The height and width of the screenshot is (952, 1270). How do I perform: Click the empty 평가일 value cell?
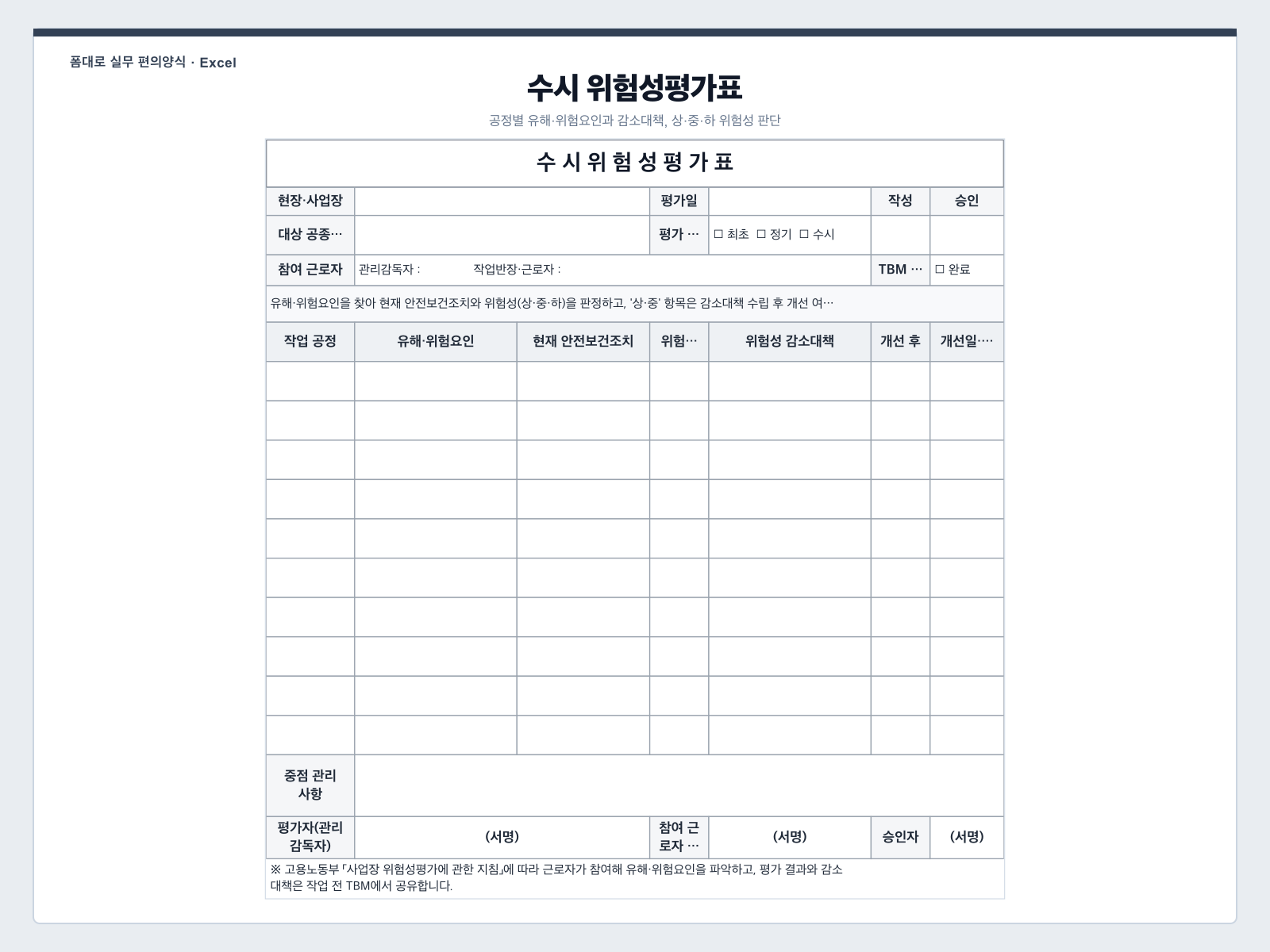pyautogui.click(x=790, y=202)
